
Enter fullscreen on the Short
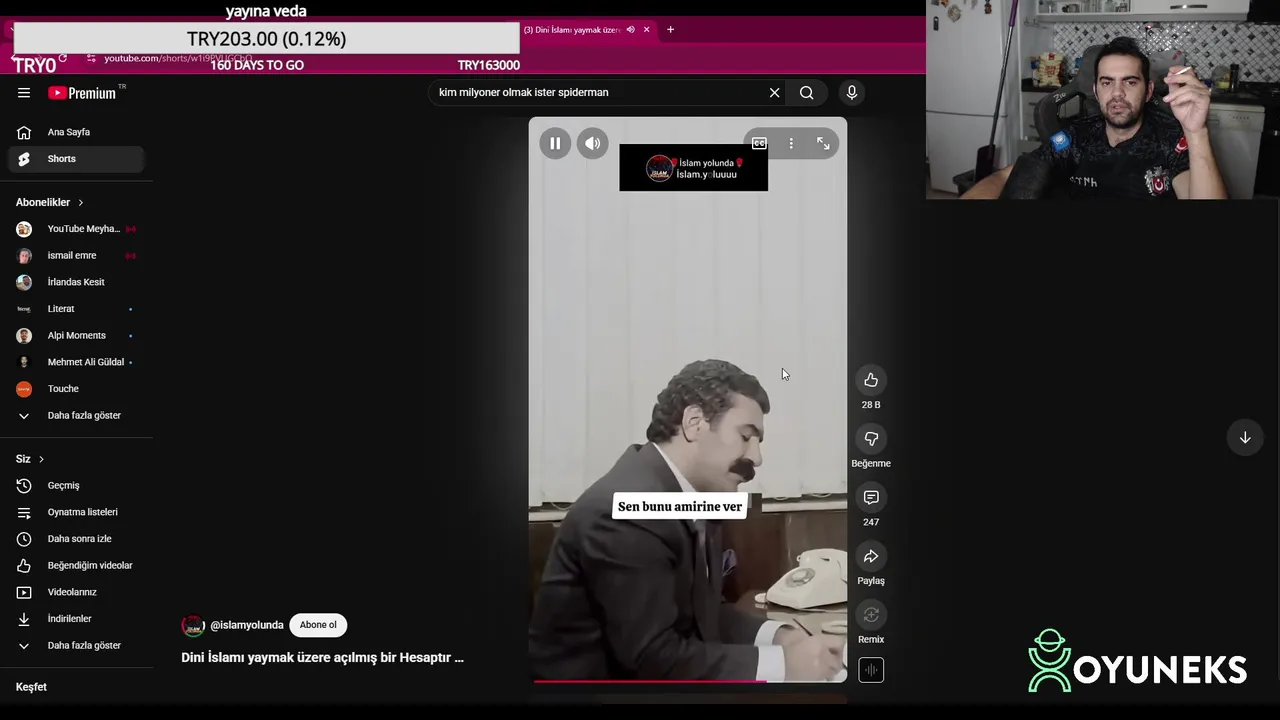(823, 143)
